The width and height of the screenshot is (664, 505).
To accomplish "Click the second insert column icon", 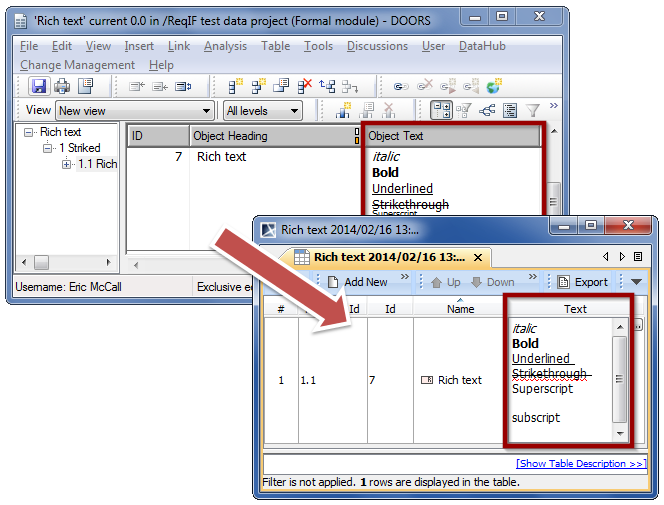I will click(160, 86).
